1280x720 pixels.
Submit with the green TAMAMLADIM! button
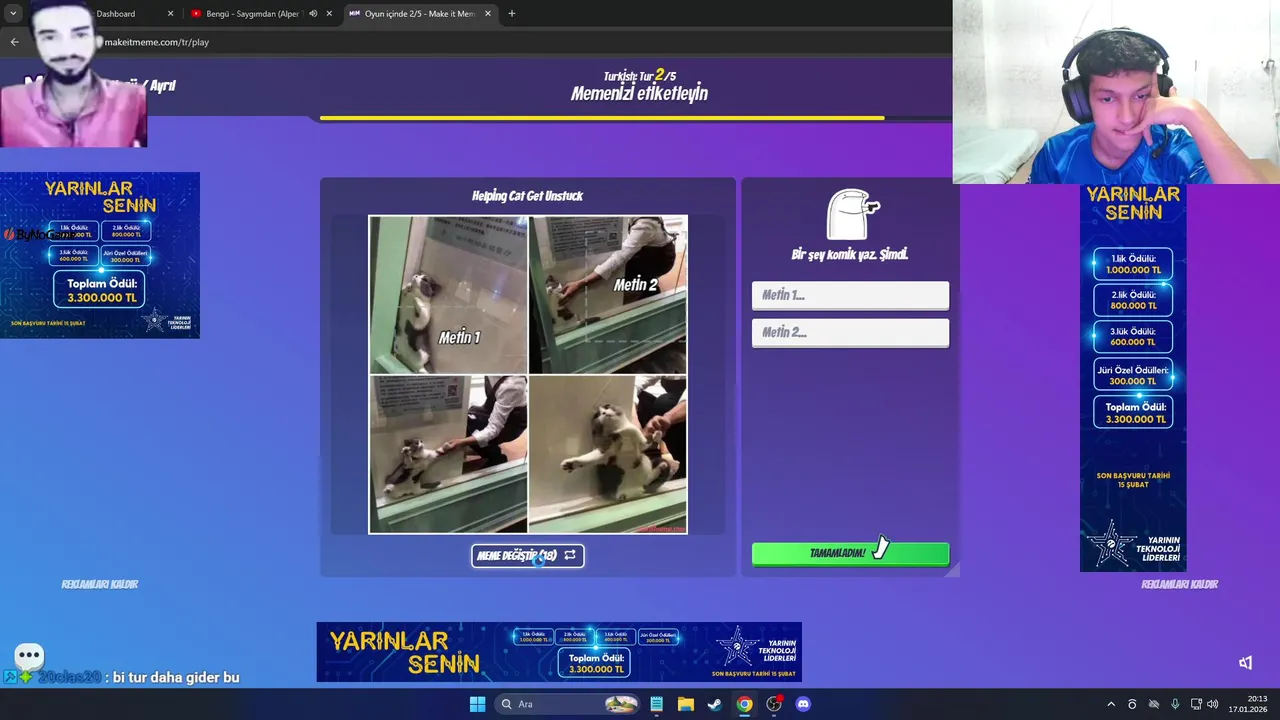coord(850,553)
